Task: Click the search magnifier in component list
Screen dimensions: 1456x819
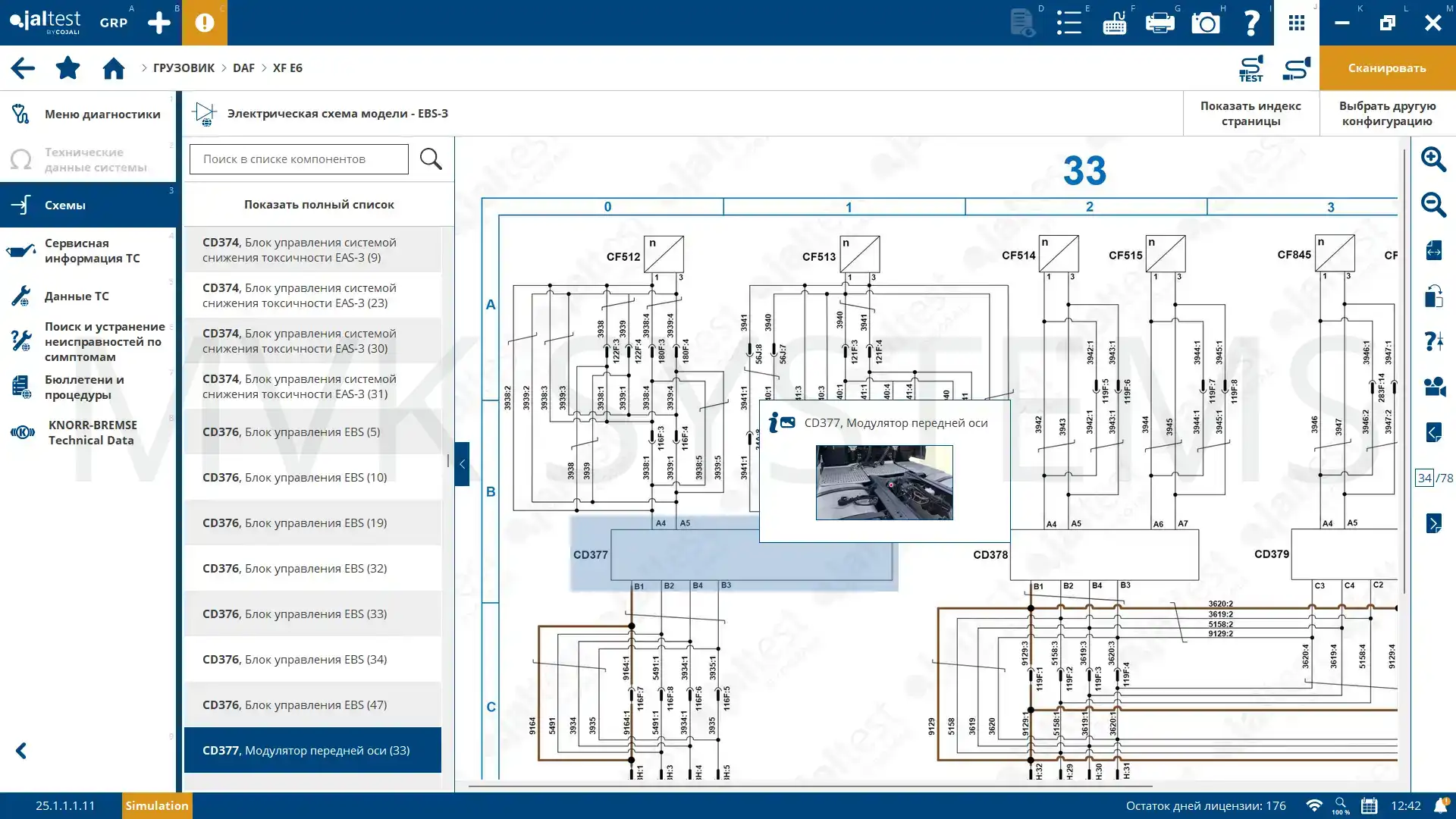Action: [x=431, y=159]
